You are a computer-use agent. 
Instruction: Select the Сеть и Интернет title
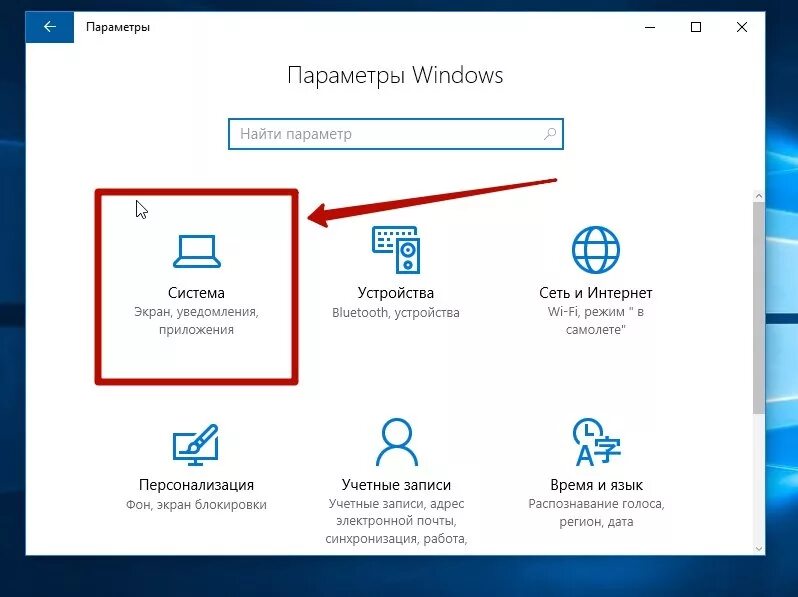[595, 293]
